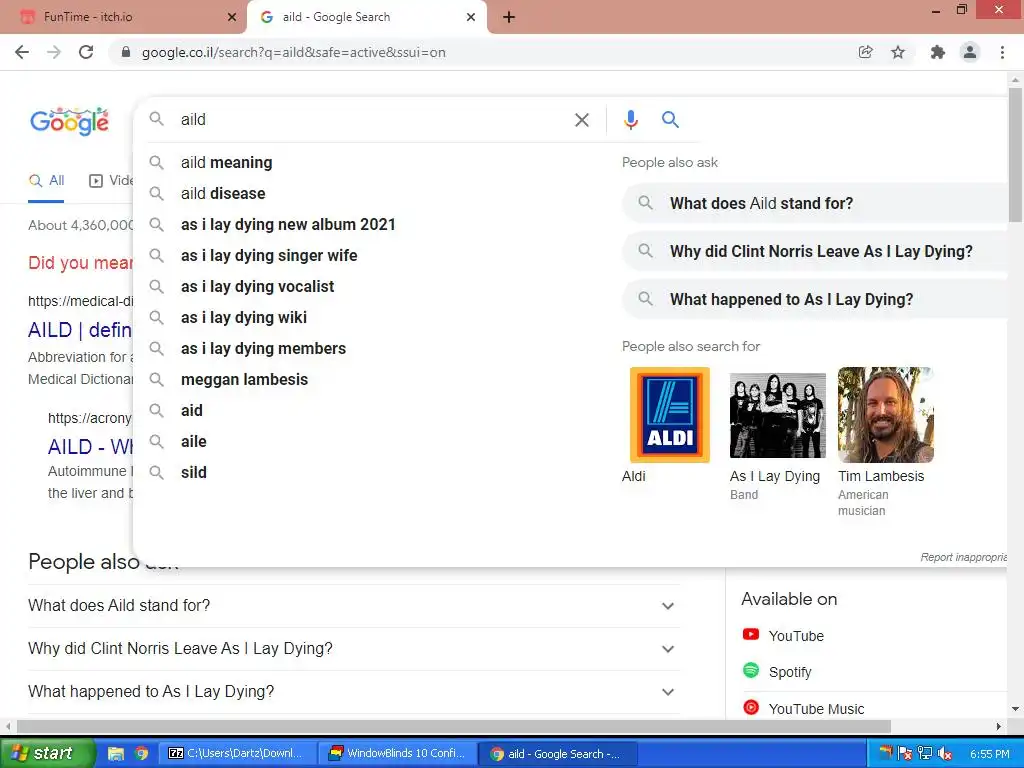Switch to the Videos results tab
Screen dimensions: 1024x768
click(111, 181)
